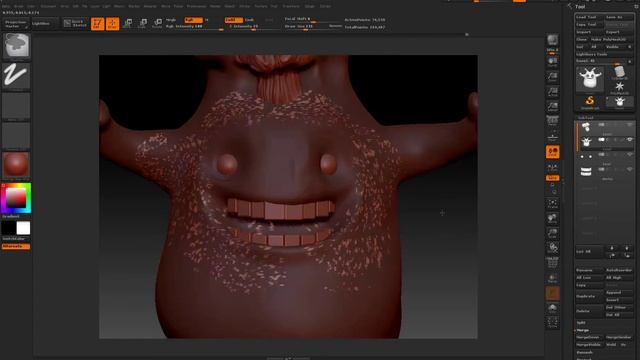Toggle the Floor grid
Image resolution: width=640 pixels, height=360 pixels.
coord(552,137)
